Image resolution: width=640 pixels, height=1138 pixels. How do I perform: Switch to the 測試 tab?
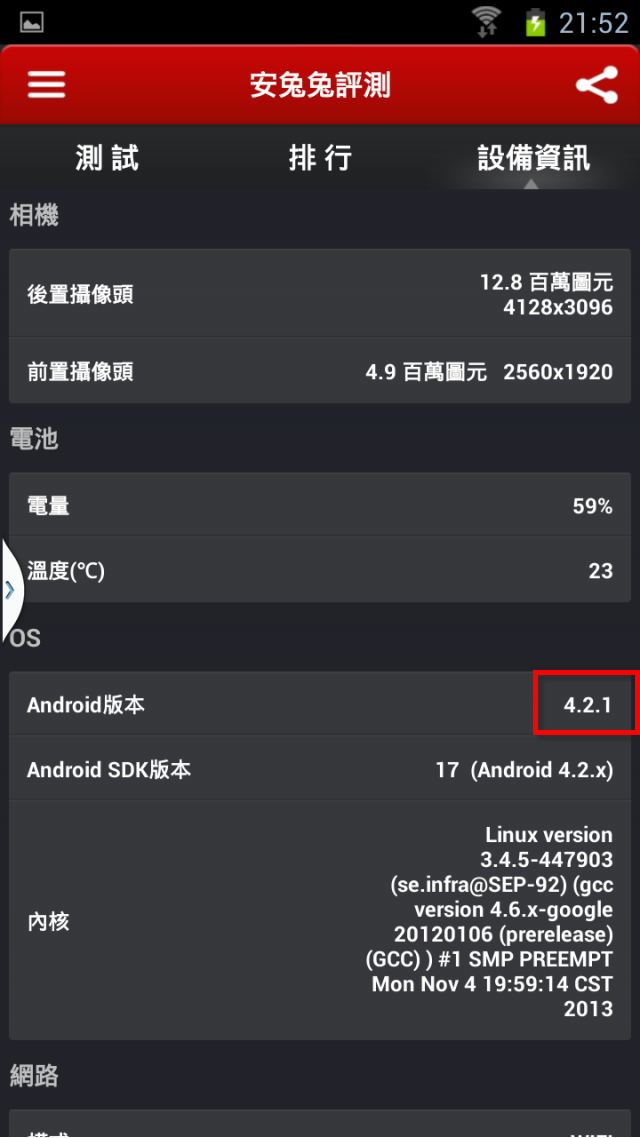107,157
